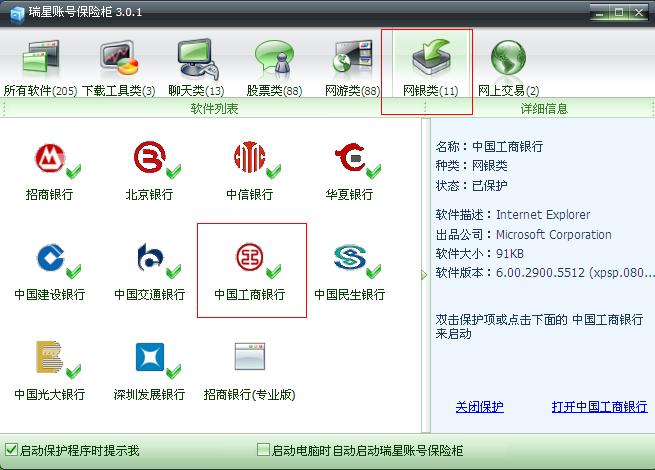Click the 打开中国工商银行 link
Image resolution: width=655 pixels, height=470 pixels.
coord(599,406)
